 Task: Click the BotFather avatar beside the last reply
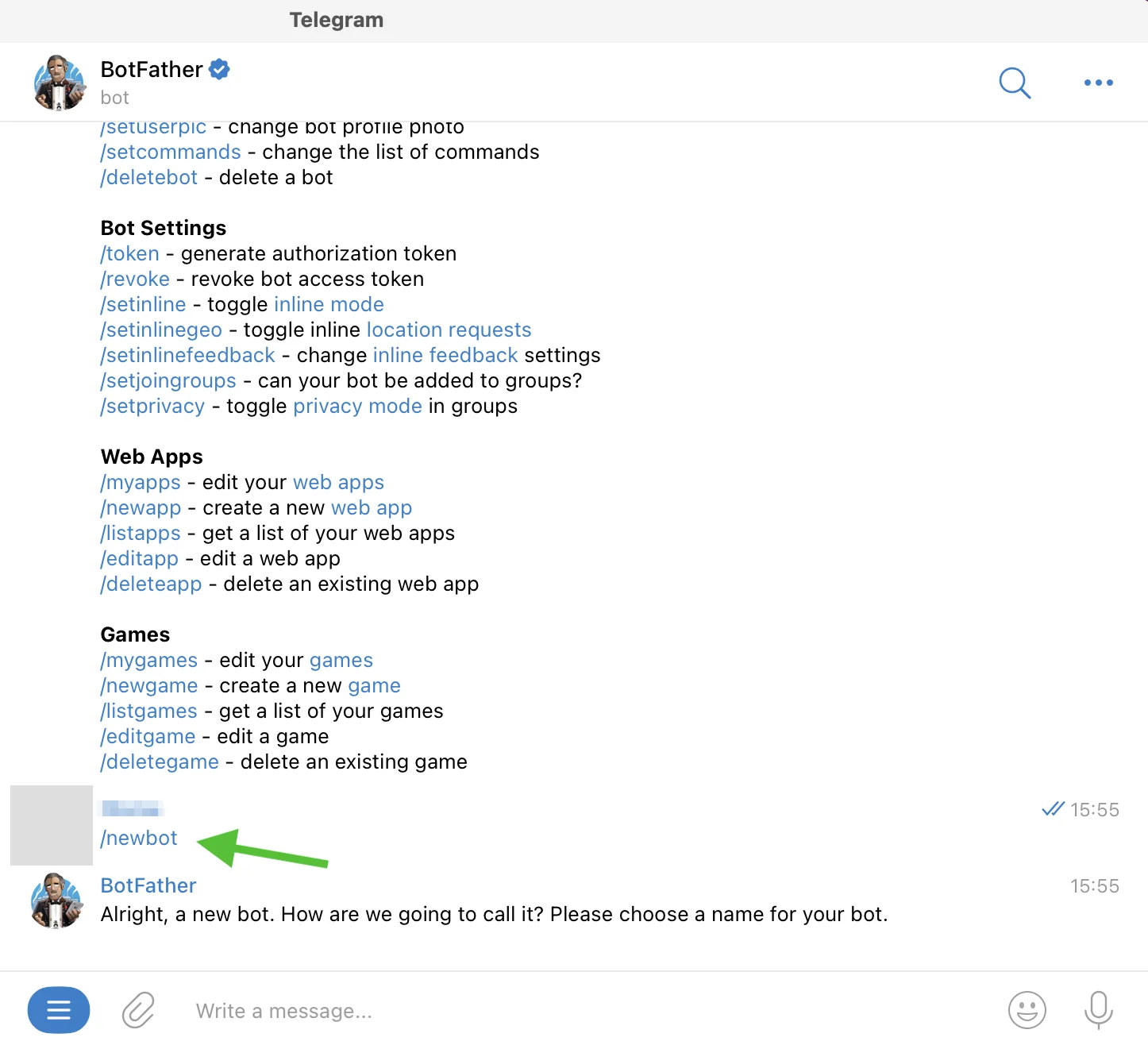click(56, 900)
